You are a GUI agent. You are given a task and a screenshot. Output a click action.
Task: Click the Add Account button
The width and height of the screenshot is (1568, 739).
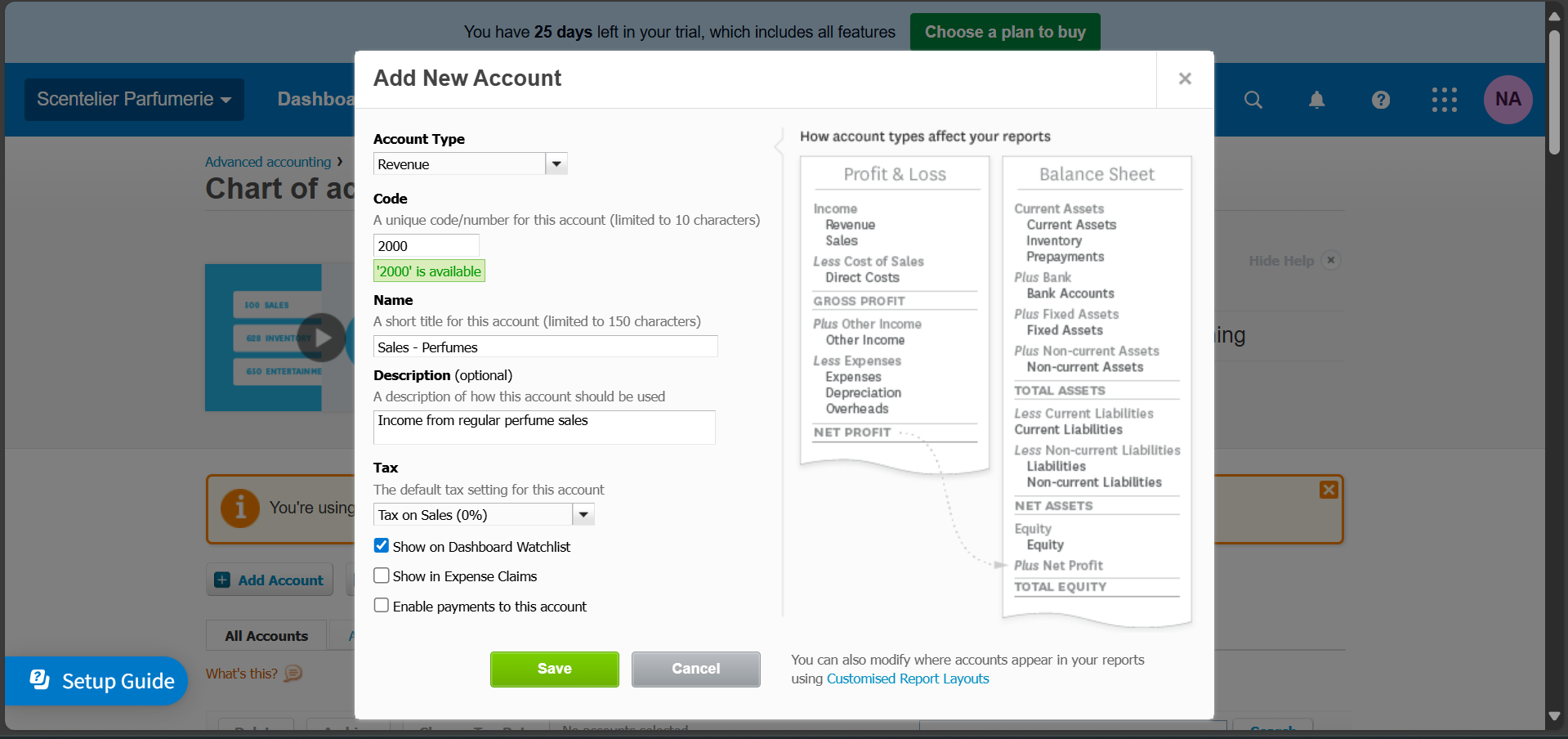(270, 580)
